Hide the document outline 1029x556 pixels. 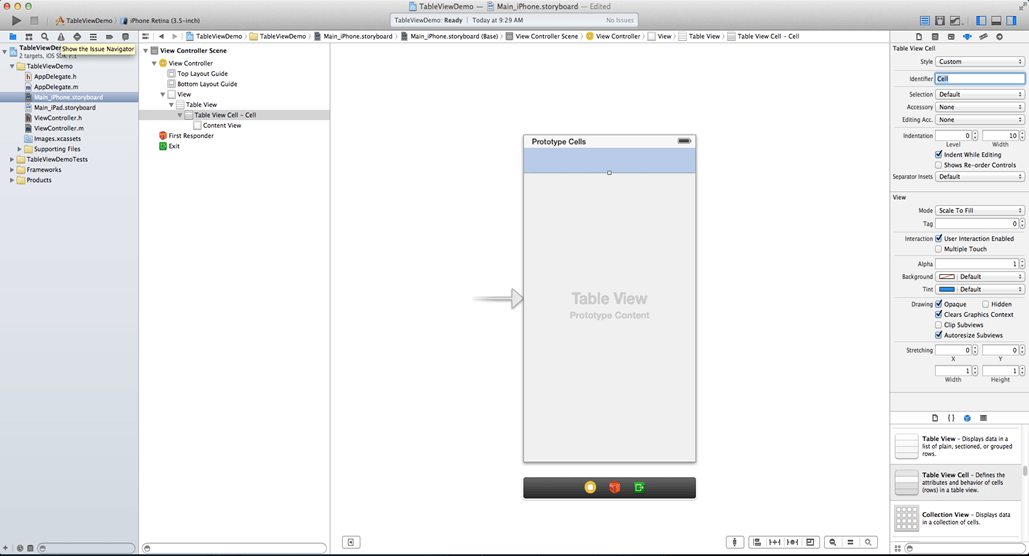(351, 542)
